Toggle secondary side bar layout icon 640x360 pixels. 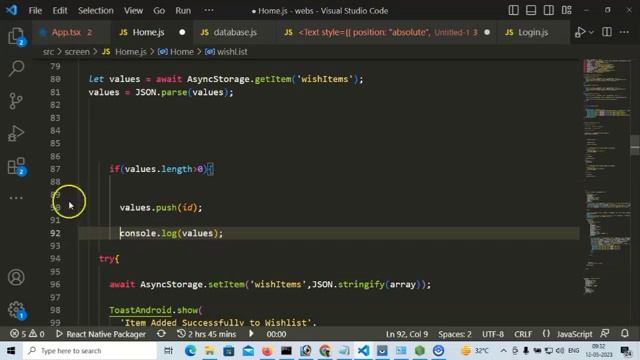tap(549, 10)
